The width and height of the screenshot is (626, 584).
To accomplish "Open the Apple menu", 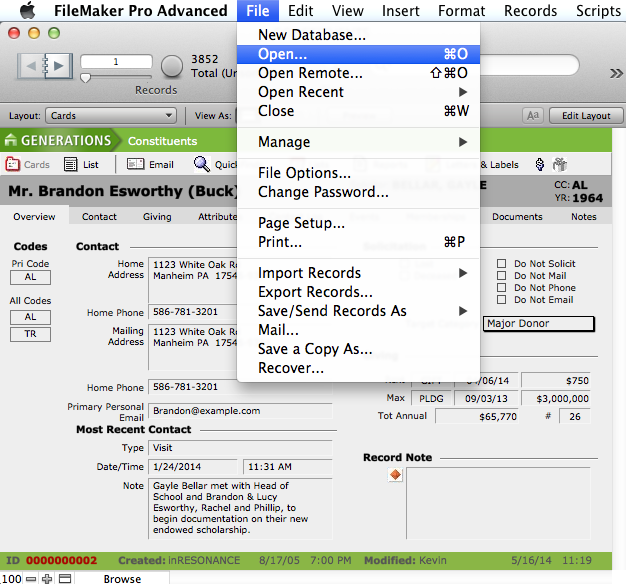I will pyautogui.click(x=27, y=10).
